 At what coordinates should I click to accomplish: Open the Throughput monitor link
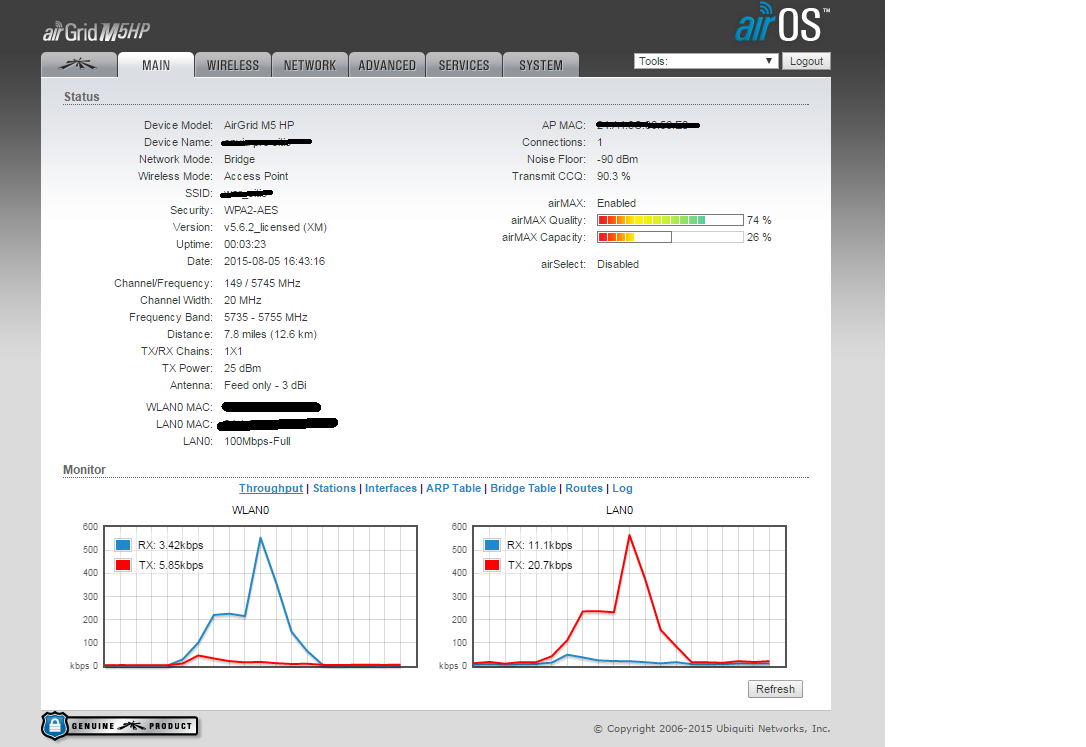pos(271,488)
